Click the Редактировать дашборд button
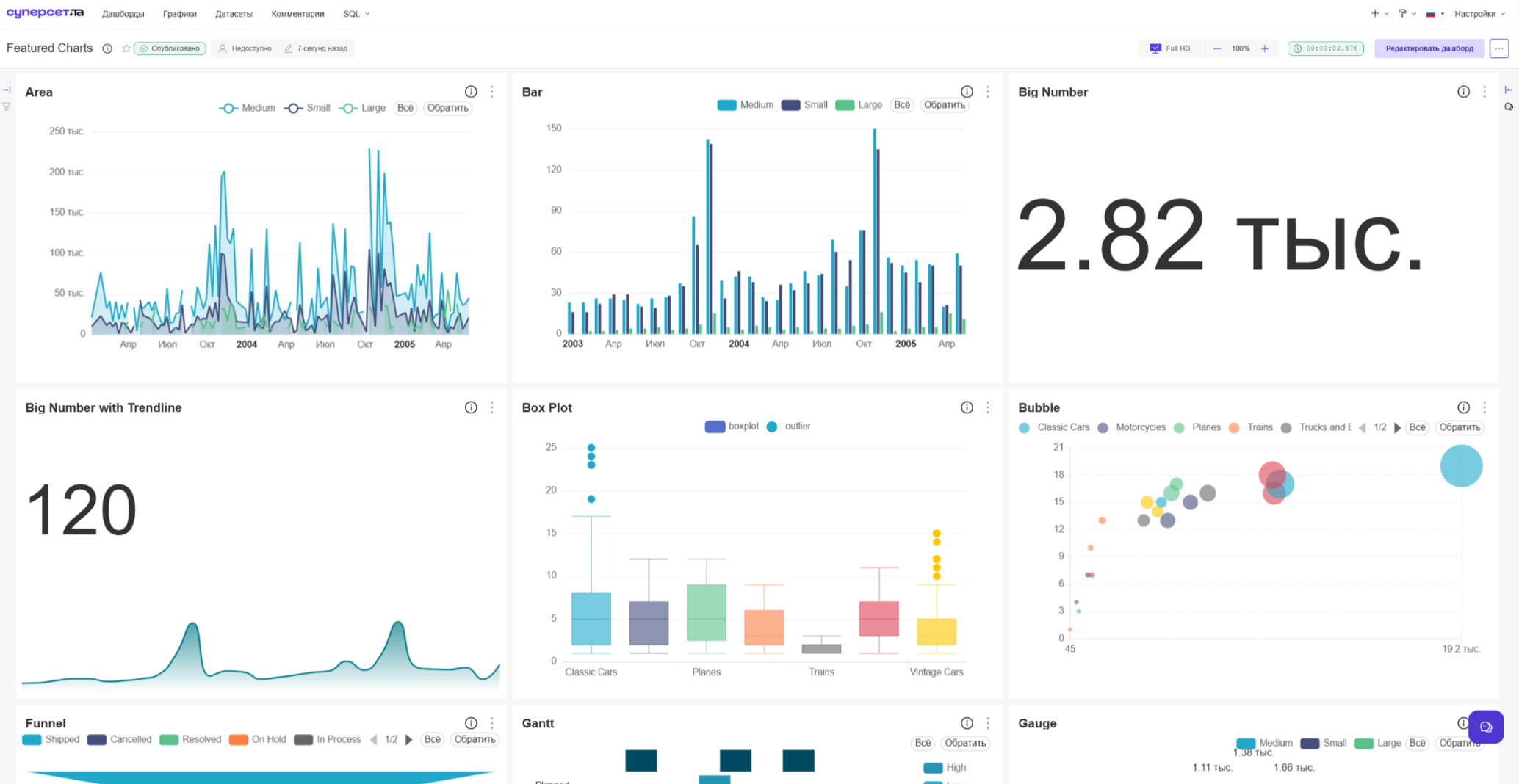Screen dimensions: 1519x784 click(x=1429, y=48)
